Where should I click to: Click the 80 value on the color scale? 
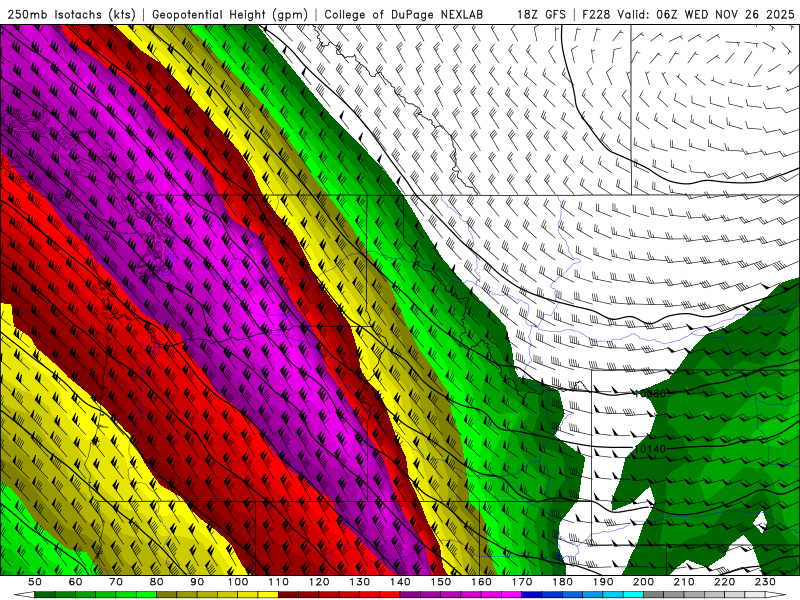tap(157, 582)
